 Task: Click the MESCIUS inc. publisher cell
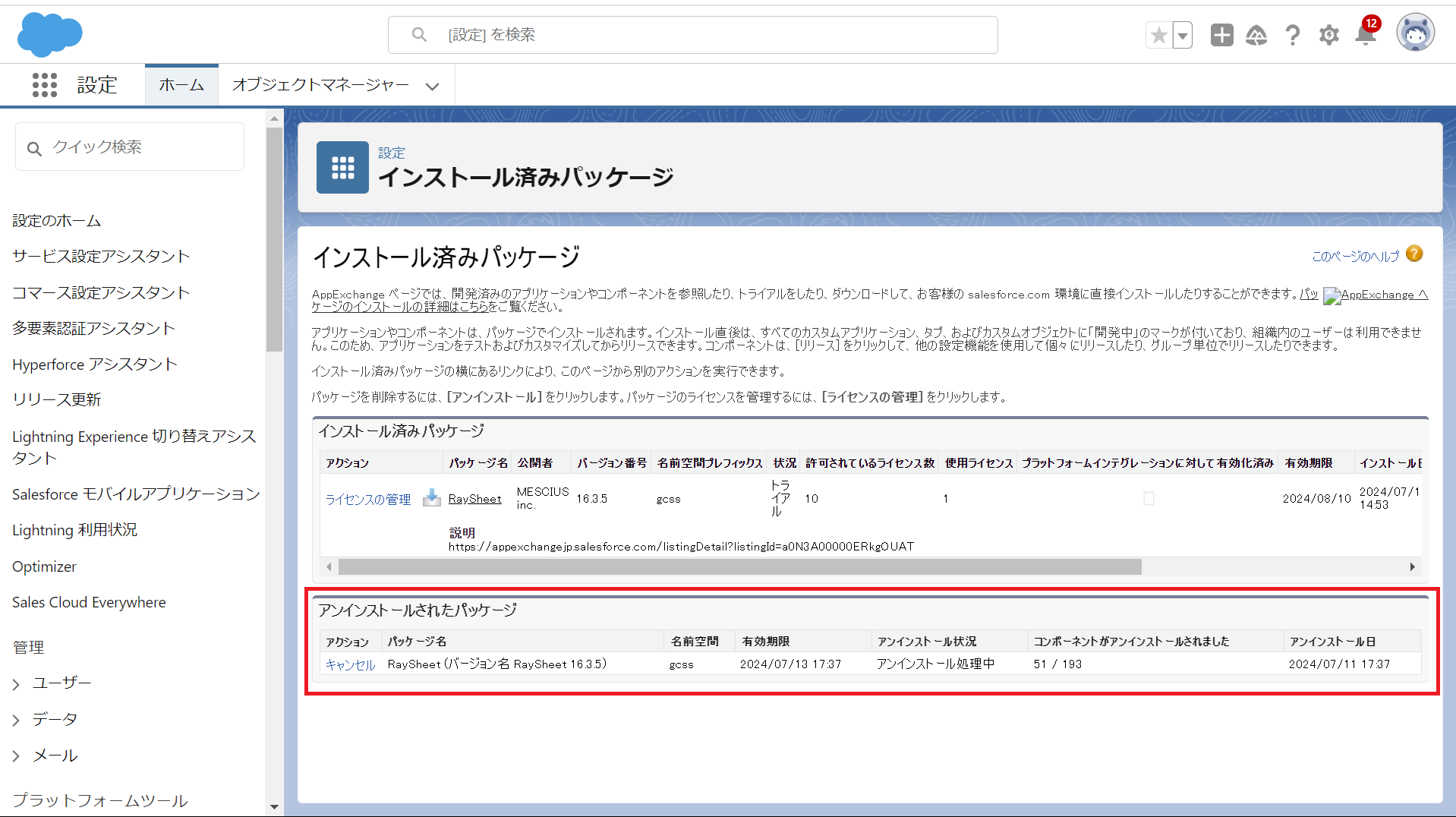pyautogui.click(x=543, y=498)
